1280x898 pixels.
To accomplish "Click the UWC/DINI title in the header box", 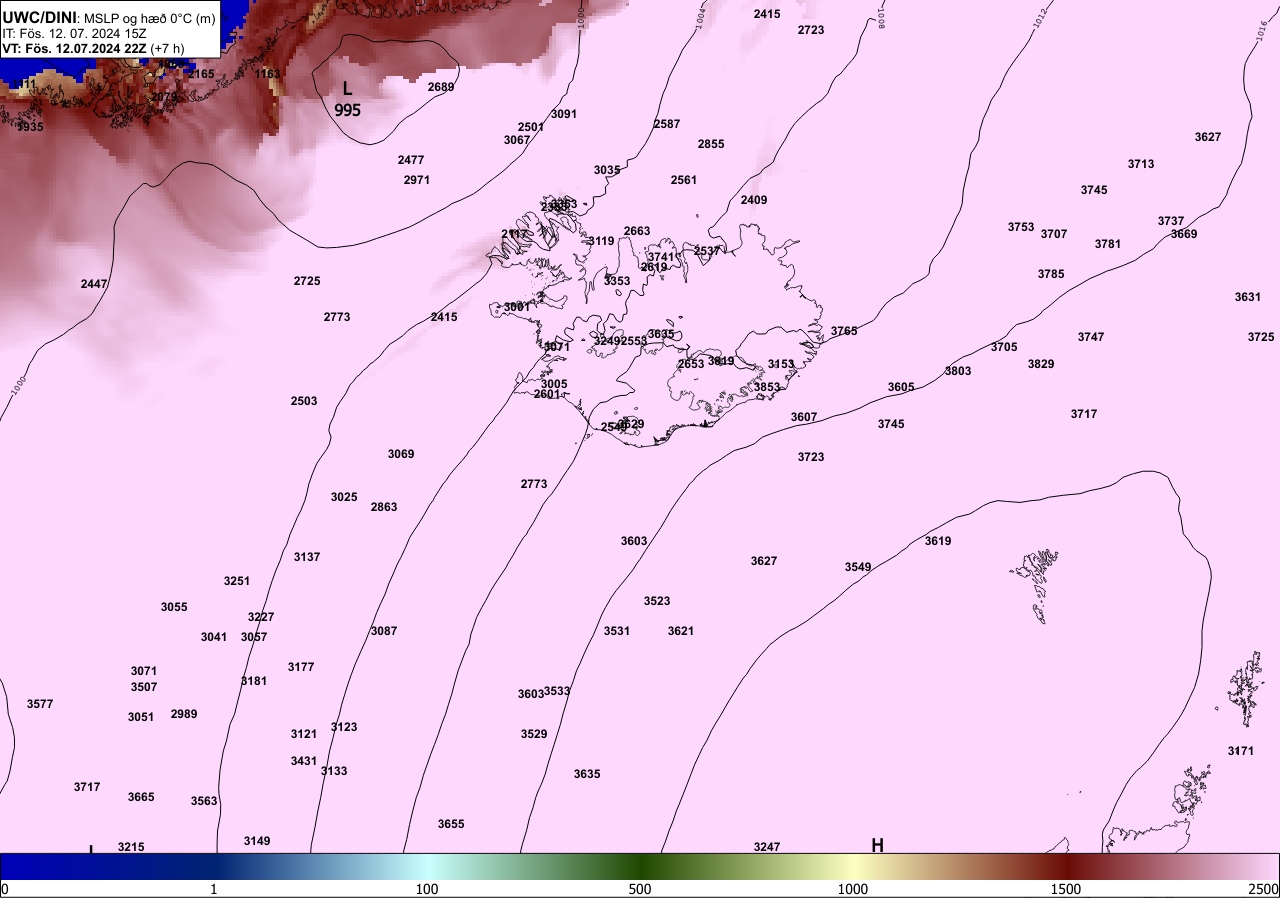I will click(x=40, y=17).
